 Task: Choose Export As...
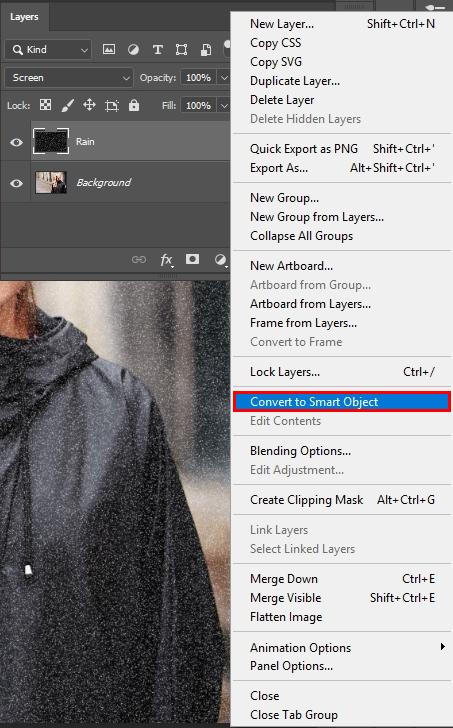tap(279, 168)
